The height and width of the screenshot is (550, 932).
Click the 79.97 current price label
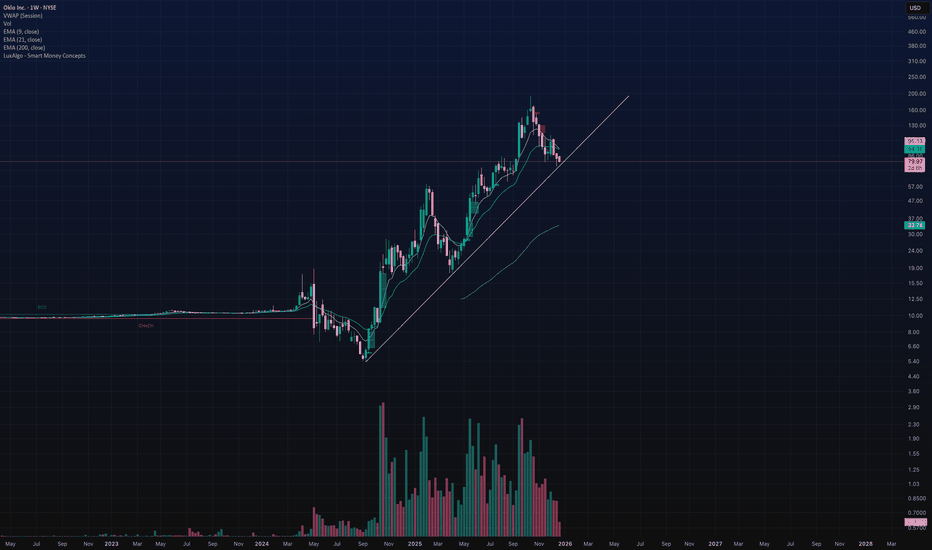point(916,161)
